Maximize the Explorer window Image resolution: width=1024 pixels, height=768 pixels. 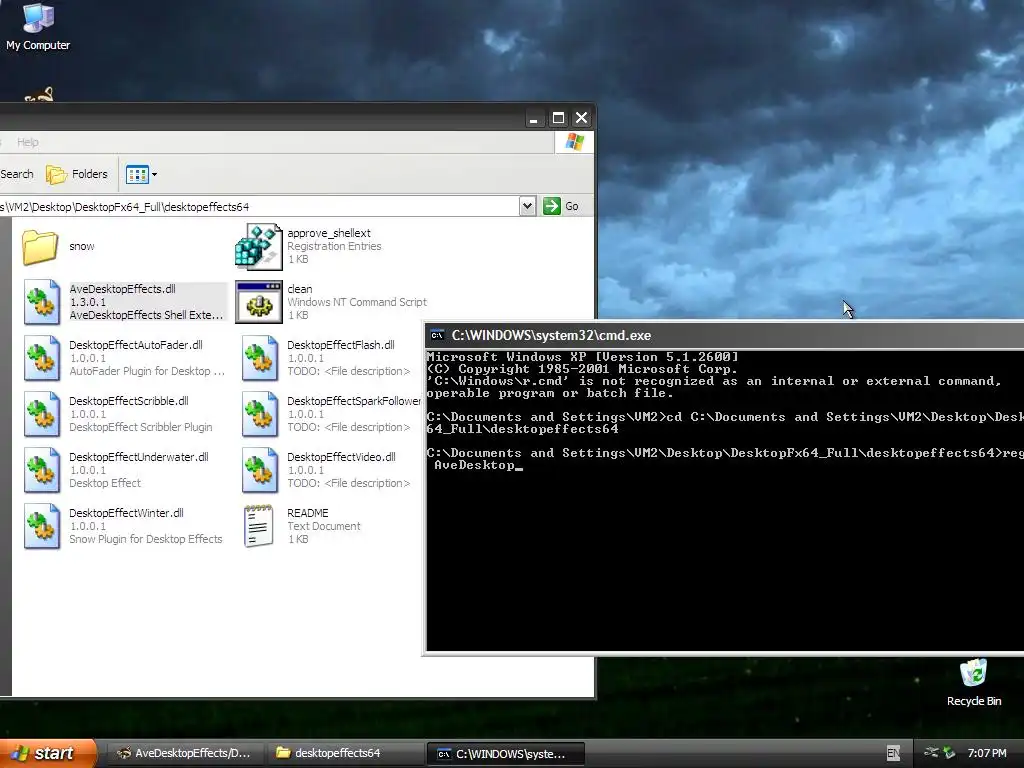coord(558,118)
